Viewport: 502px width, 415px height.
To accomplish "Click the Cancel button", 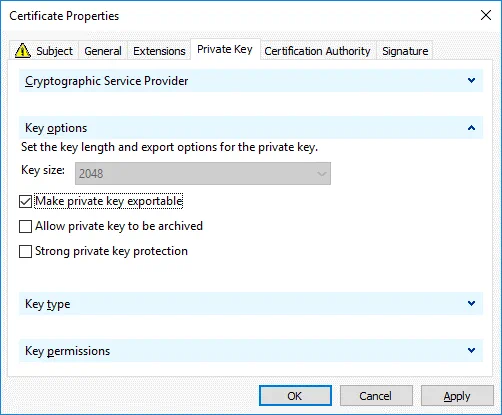I will click(x=376, y=396).
